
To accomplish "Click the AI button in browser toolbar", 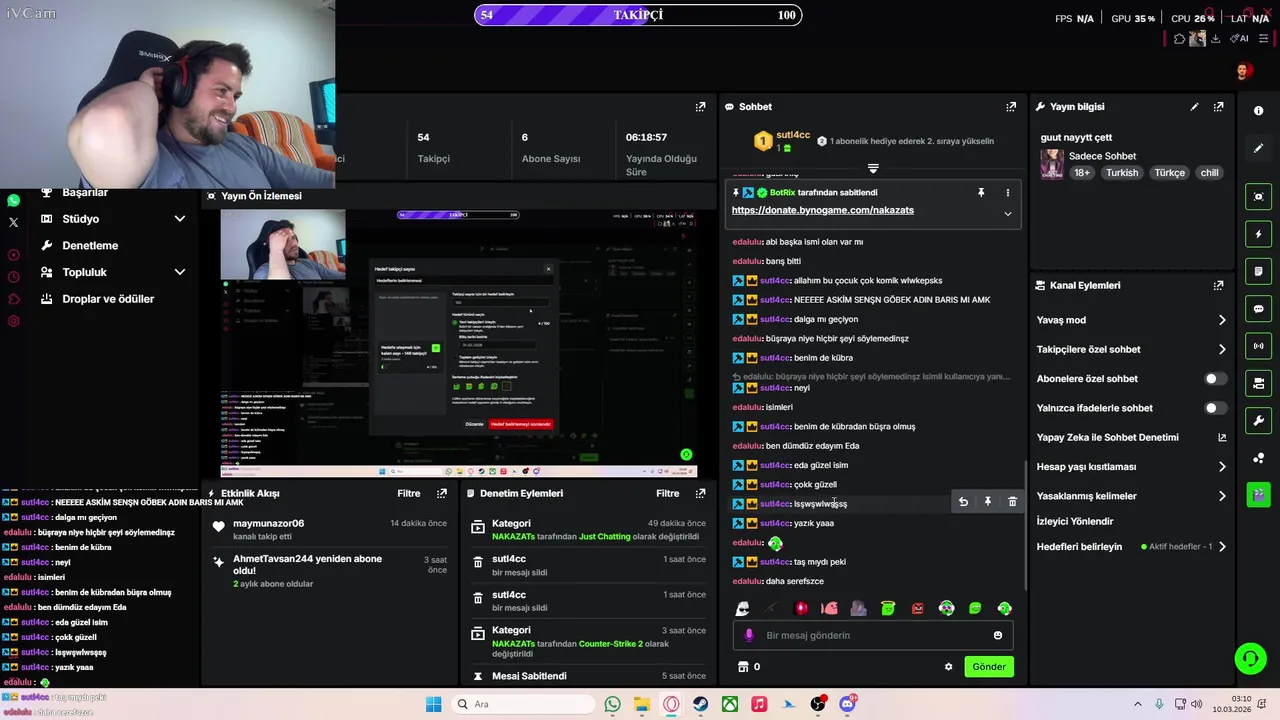I will [x=1240, y=39].
